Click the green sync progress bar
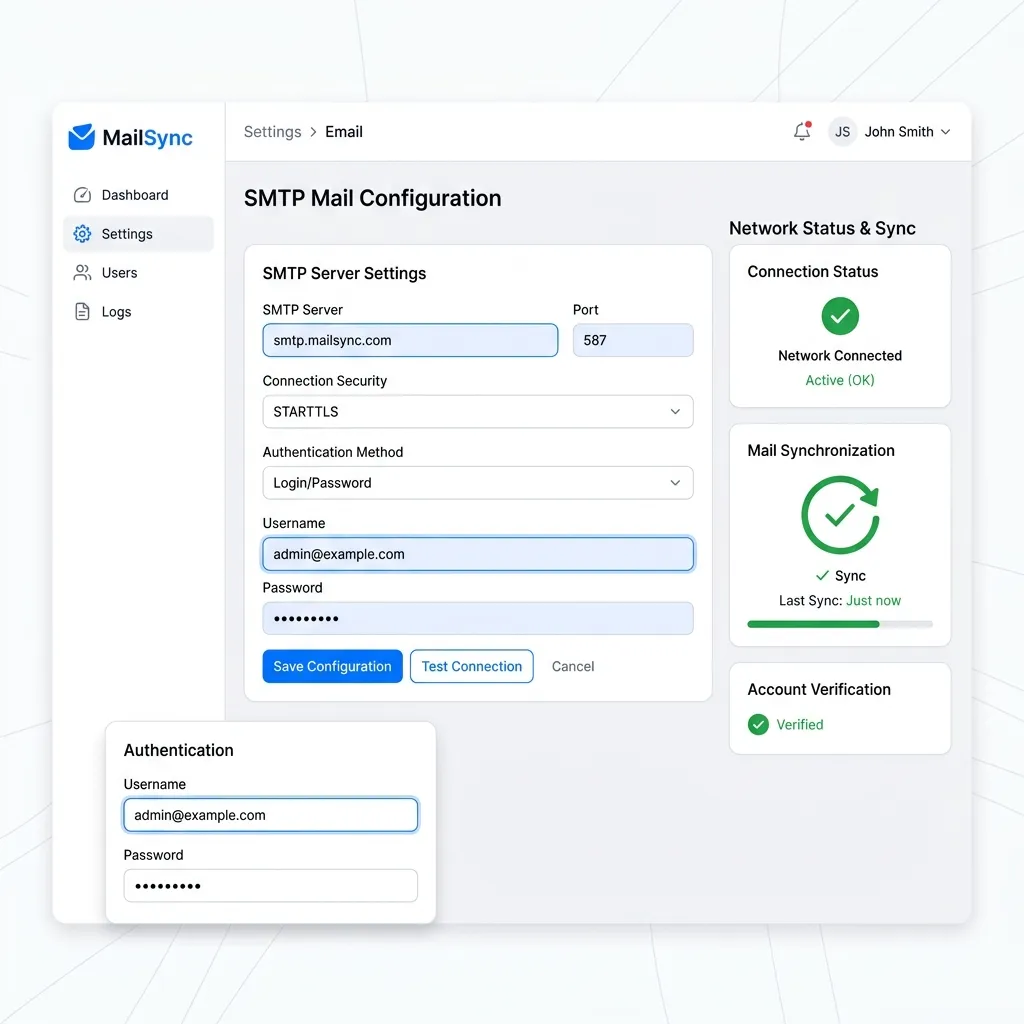The image size is (1024, 1024). point(840,624)
